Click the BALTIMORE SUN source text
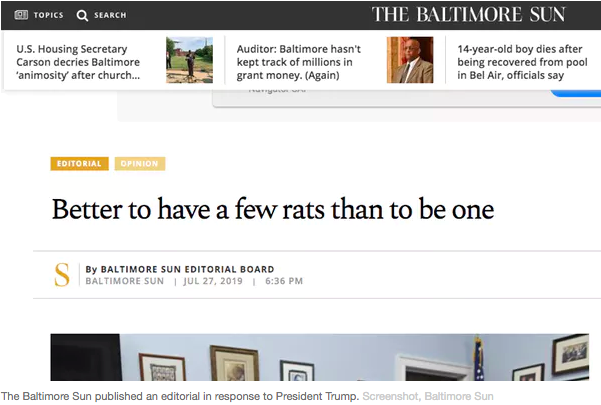 point(125,281)
